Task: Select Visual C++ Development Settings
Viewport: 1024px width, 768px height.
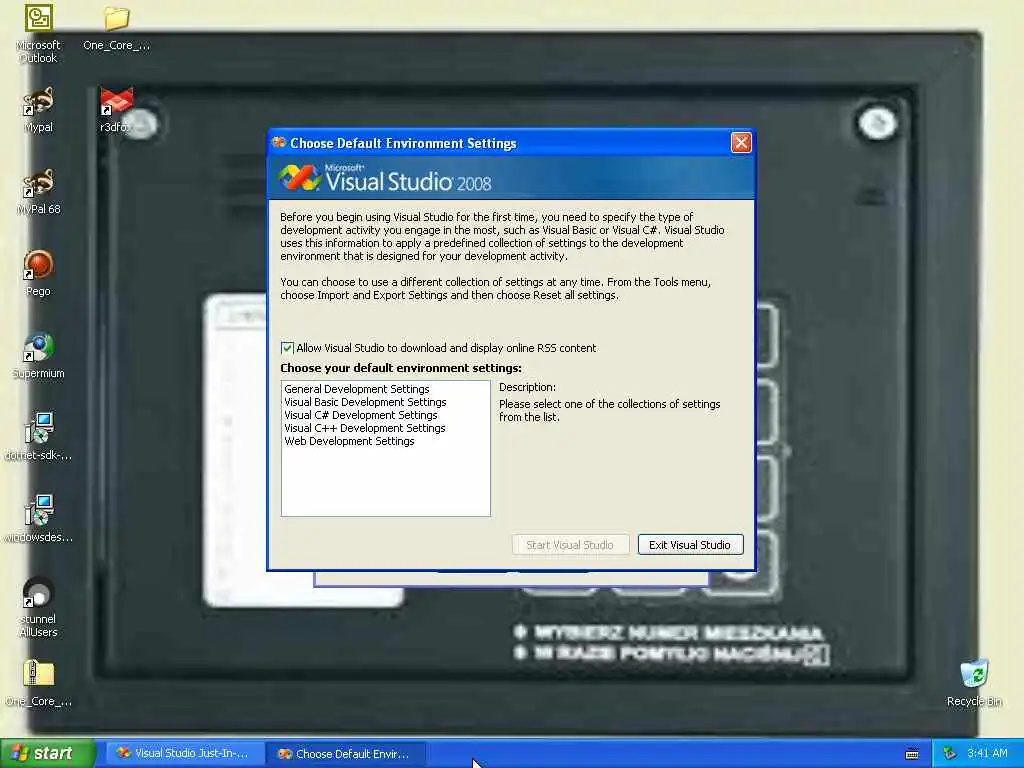Action: click(364, 428)
